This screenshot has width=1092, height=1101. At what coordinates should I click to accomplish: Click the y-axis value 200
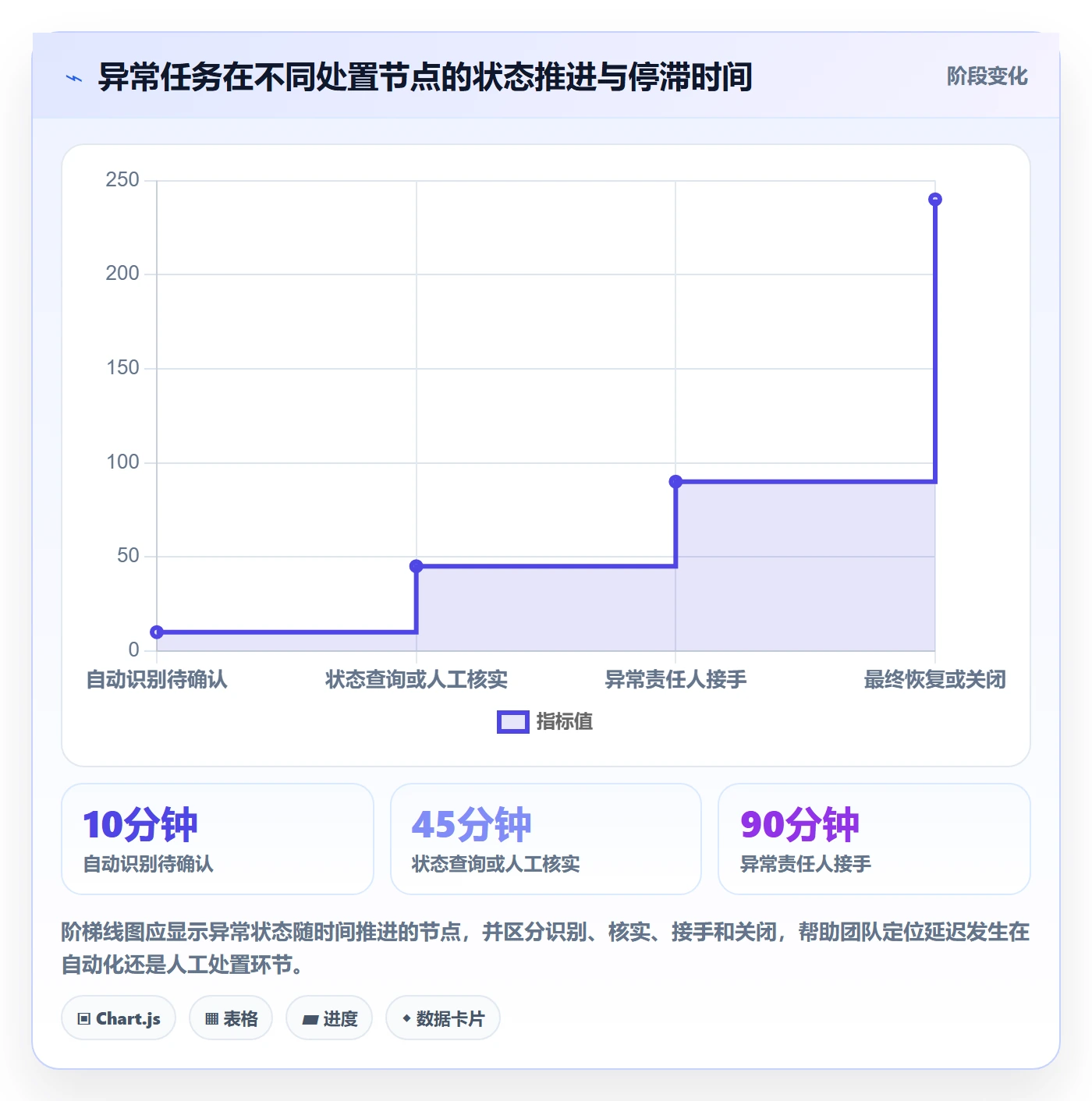tap(122, 274)
